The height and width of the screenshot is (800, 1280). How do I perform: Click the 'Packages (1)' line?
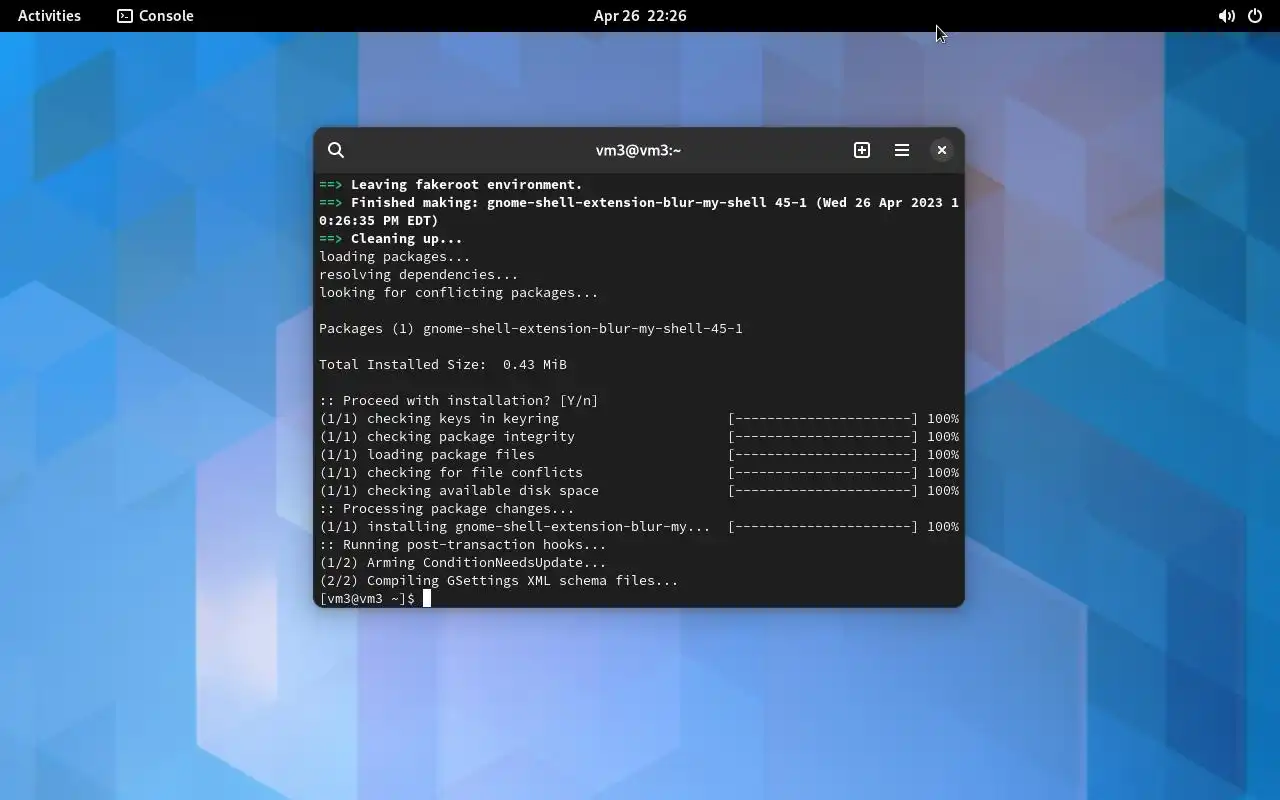[x=530, y=328]
